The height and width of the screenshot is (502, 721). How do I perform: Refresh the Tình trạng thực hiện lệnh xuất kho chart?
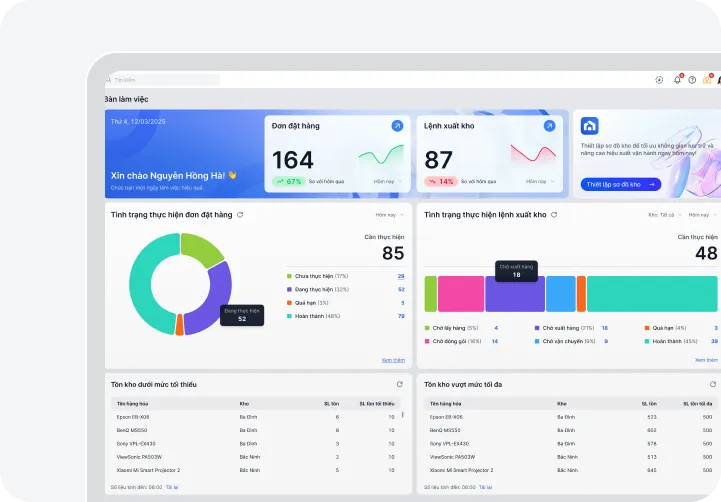[x=554, y=215]
